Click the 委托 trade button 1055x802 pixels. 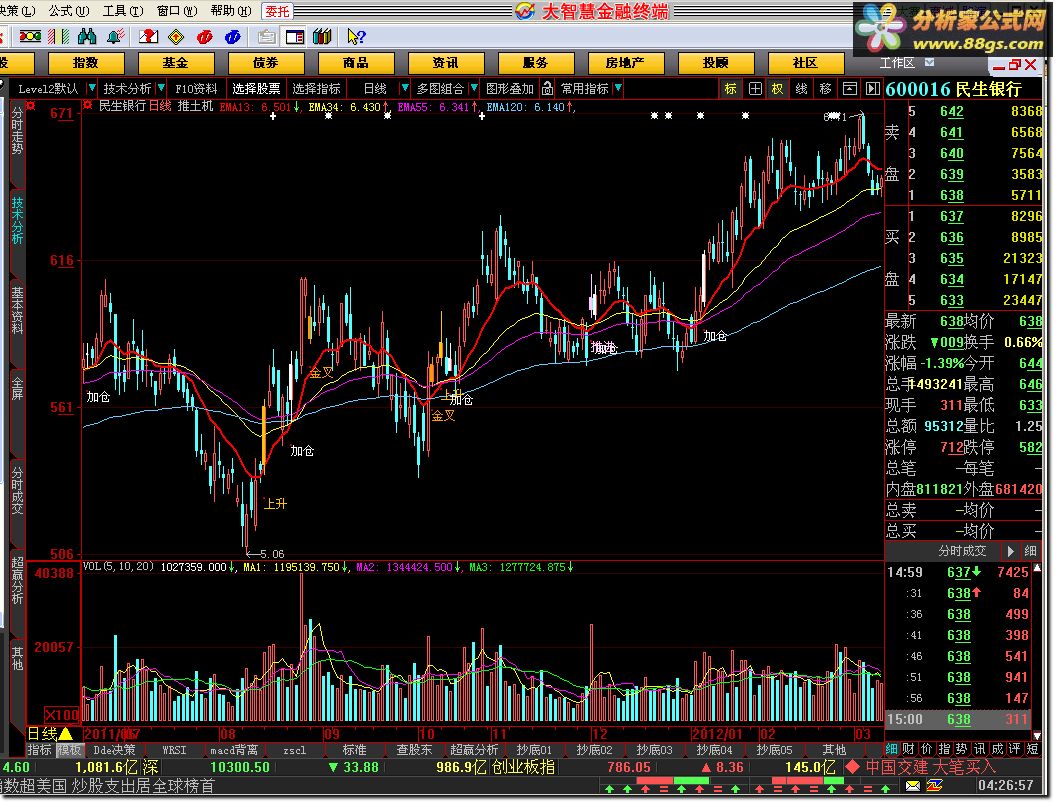tap(277, 11)
